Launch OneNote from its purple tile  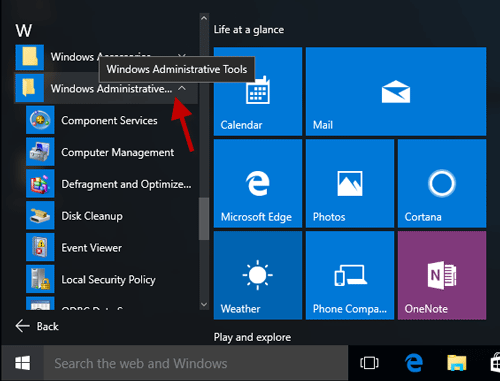pyautogui.click(x=442, y=275)
